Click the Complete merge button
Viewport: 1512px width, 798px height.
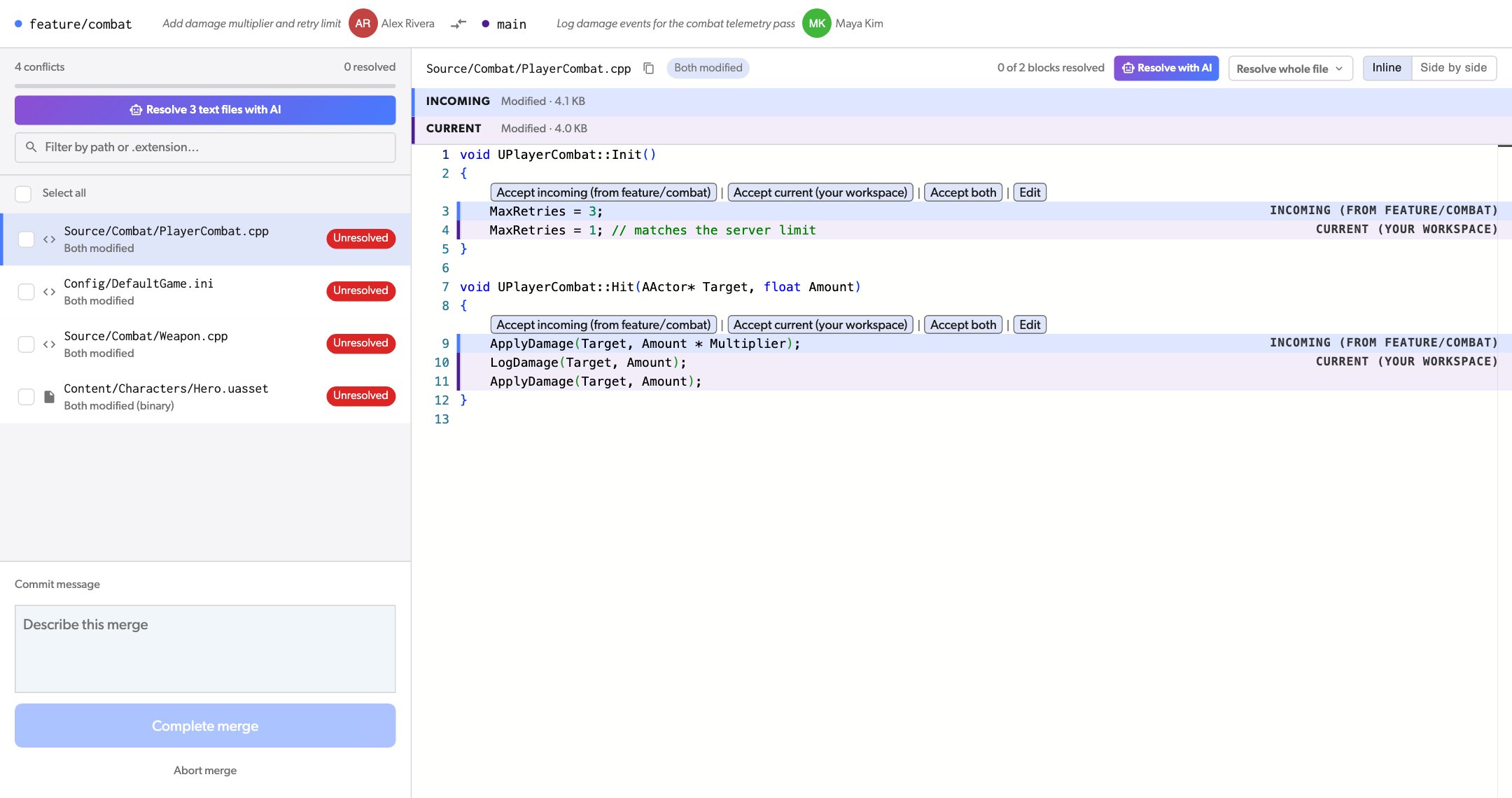point(205,726)
